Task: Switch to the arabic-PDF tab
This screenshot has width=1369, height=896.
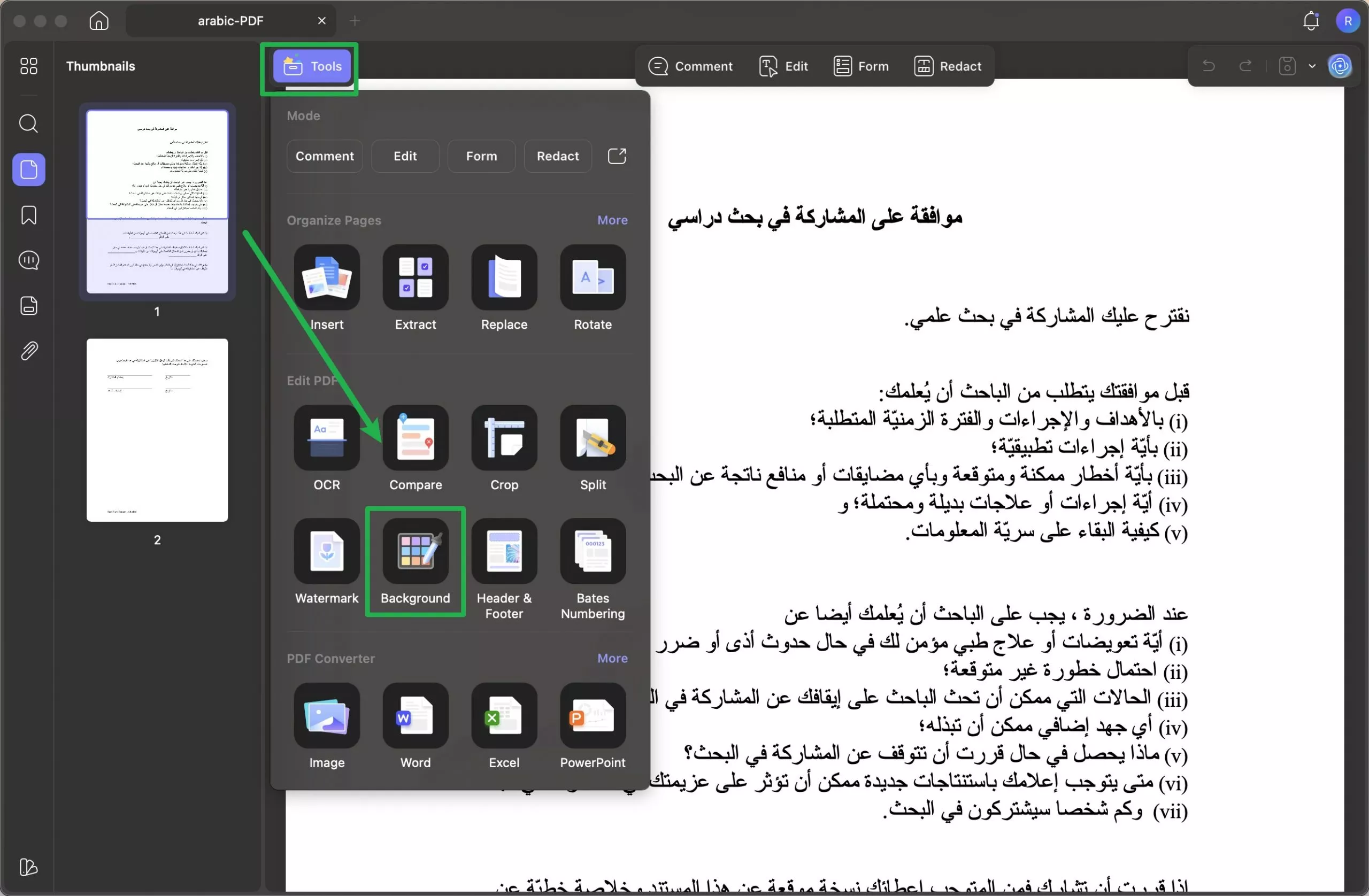Action: [229, 20]
